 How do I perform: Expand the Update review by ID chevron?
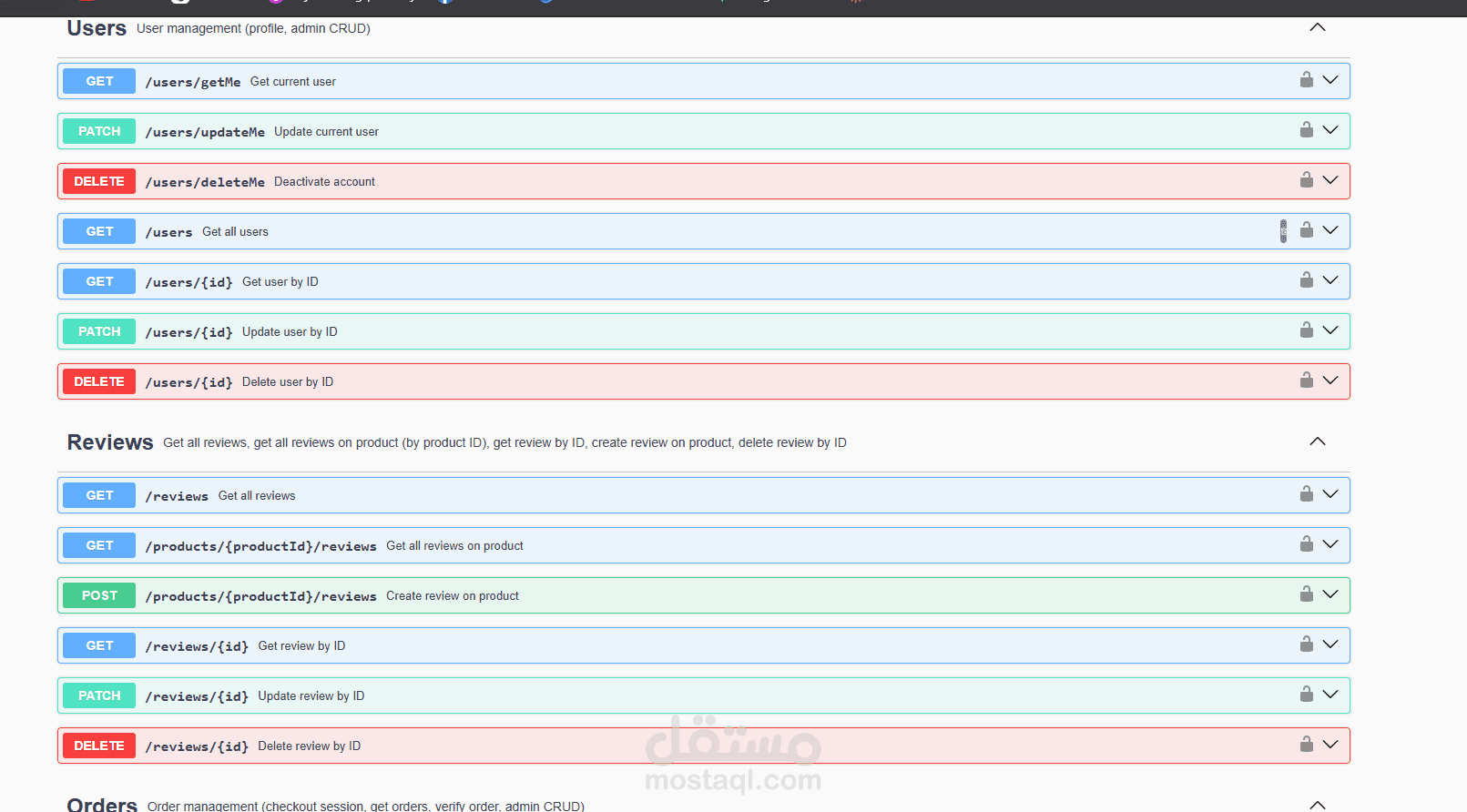[x=1330, y=695]
